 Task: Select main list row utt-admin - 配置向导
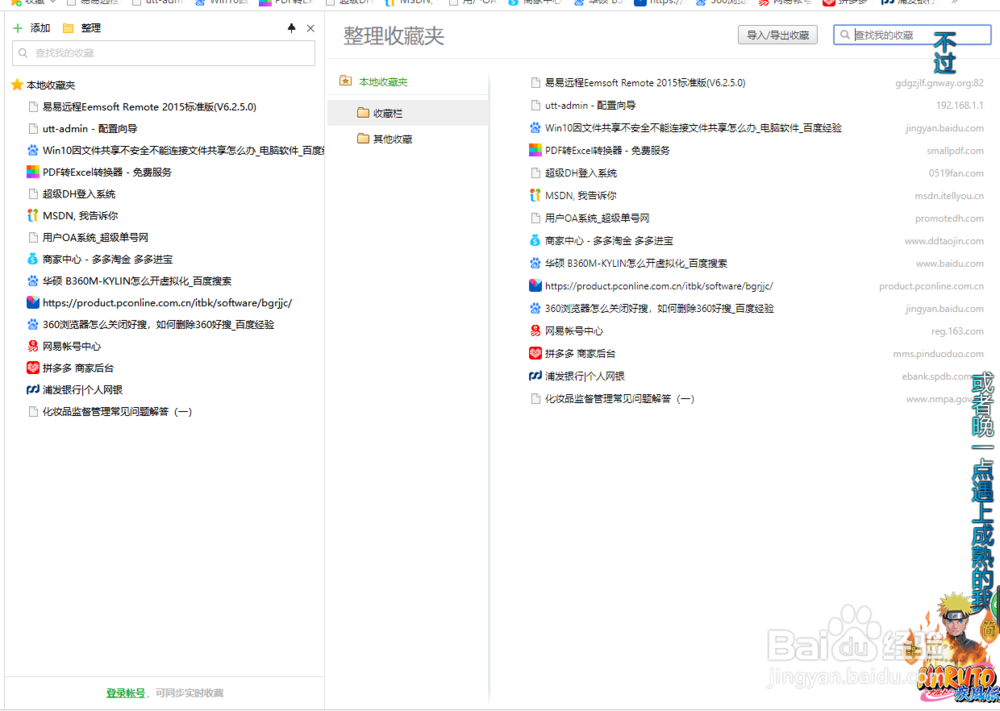click(x=756, y=105)
